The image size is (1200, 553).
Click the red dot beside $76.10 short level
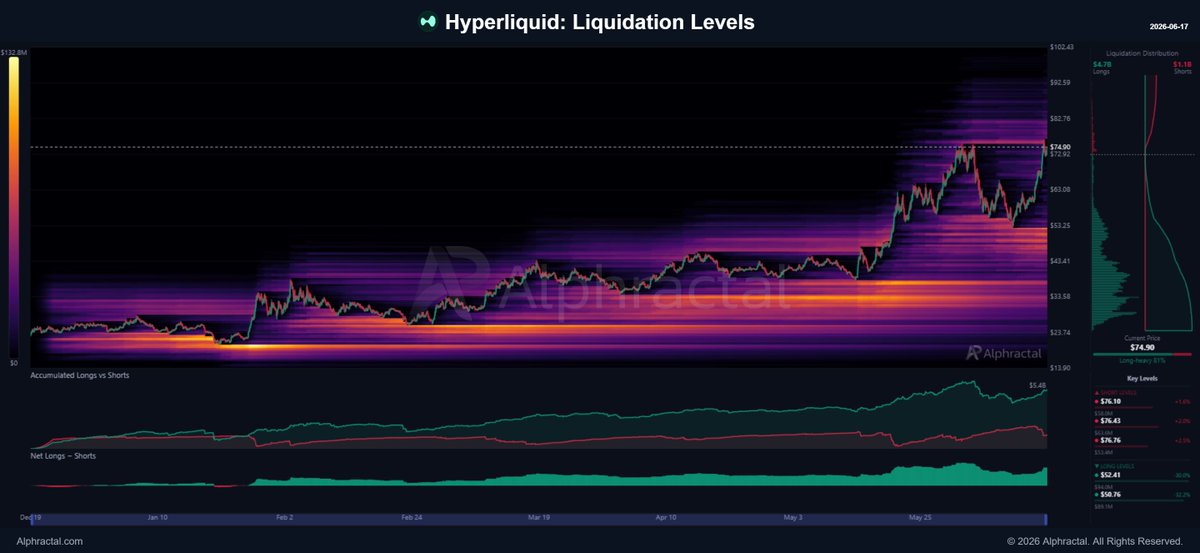tap(1097, 401)
